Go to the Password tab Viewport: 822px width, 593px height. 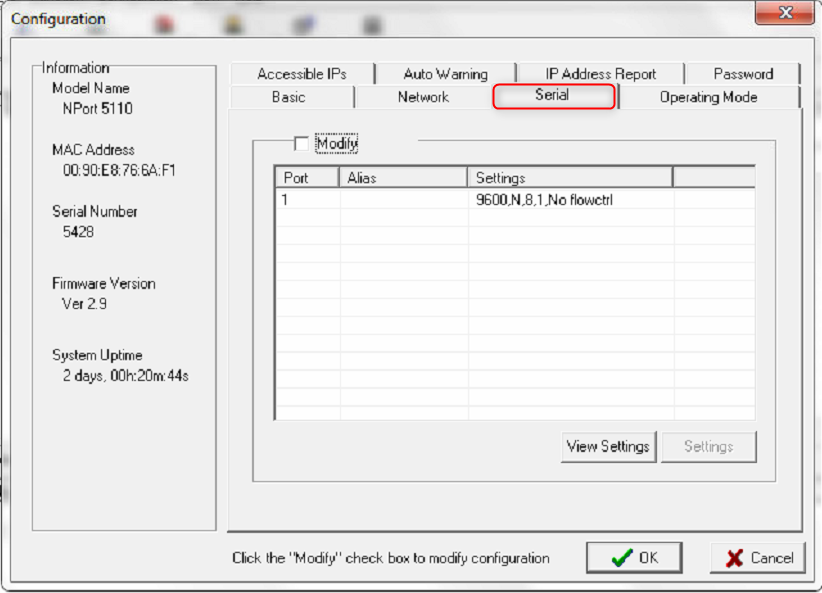pos(743,74)
